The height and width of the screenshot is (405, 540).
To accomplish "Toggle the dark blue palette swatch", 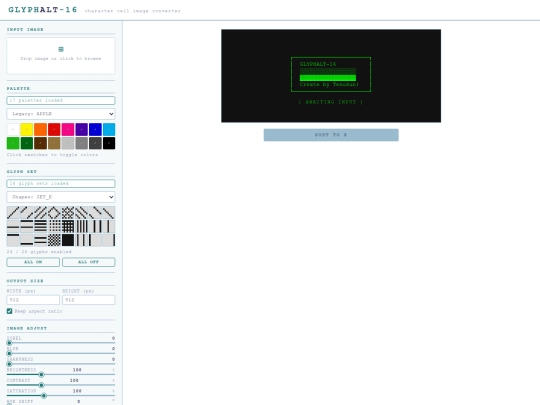I will [95, 129].
